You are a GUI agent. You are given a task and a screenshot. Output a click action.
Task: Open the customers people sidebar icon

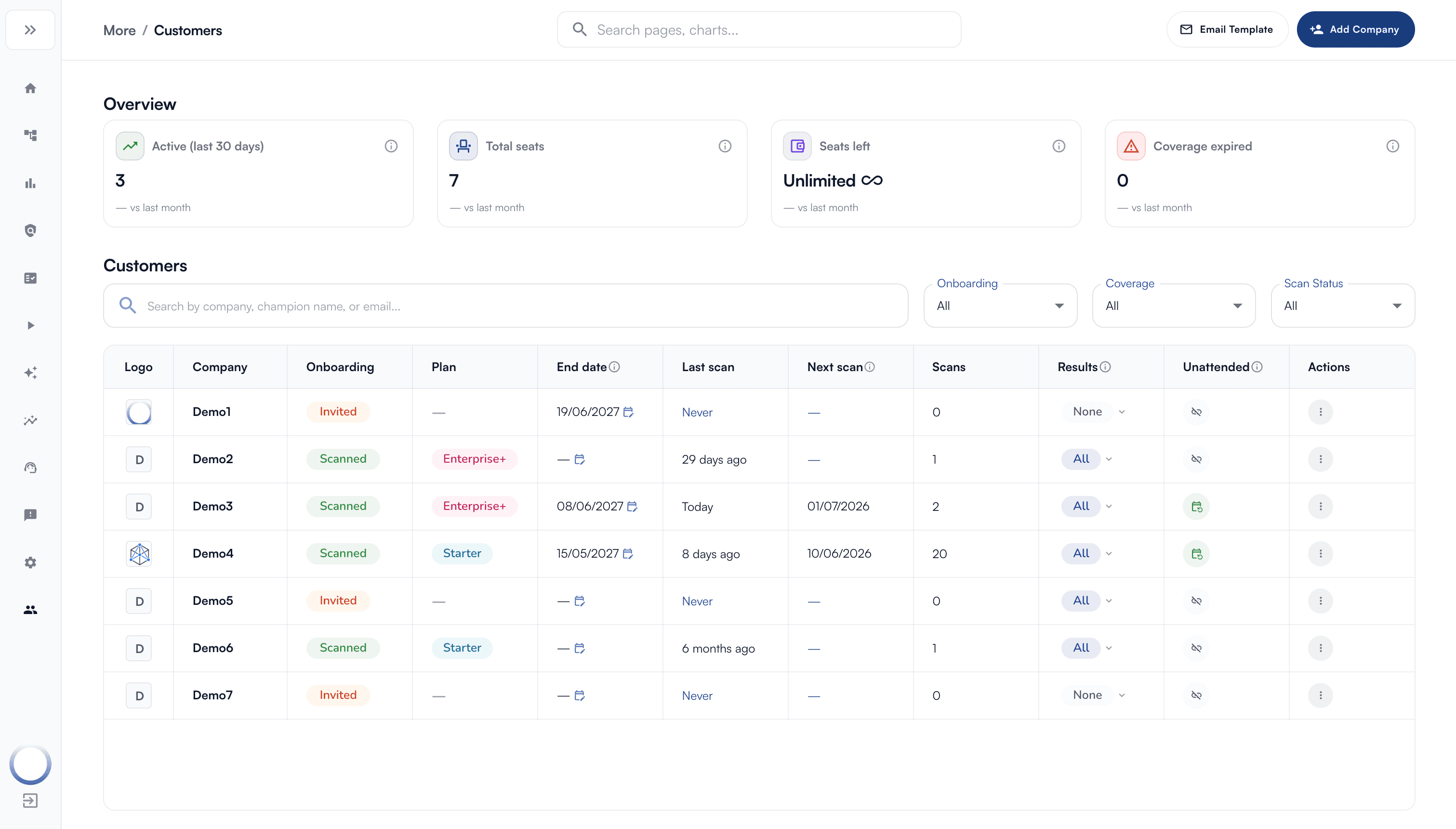[30, 610]
